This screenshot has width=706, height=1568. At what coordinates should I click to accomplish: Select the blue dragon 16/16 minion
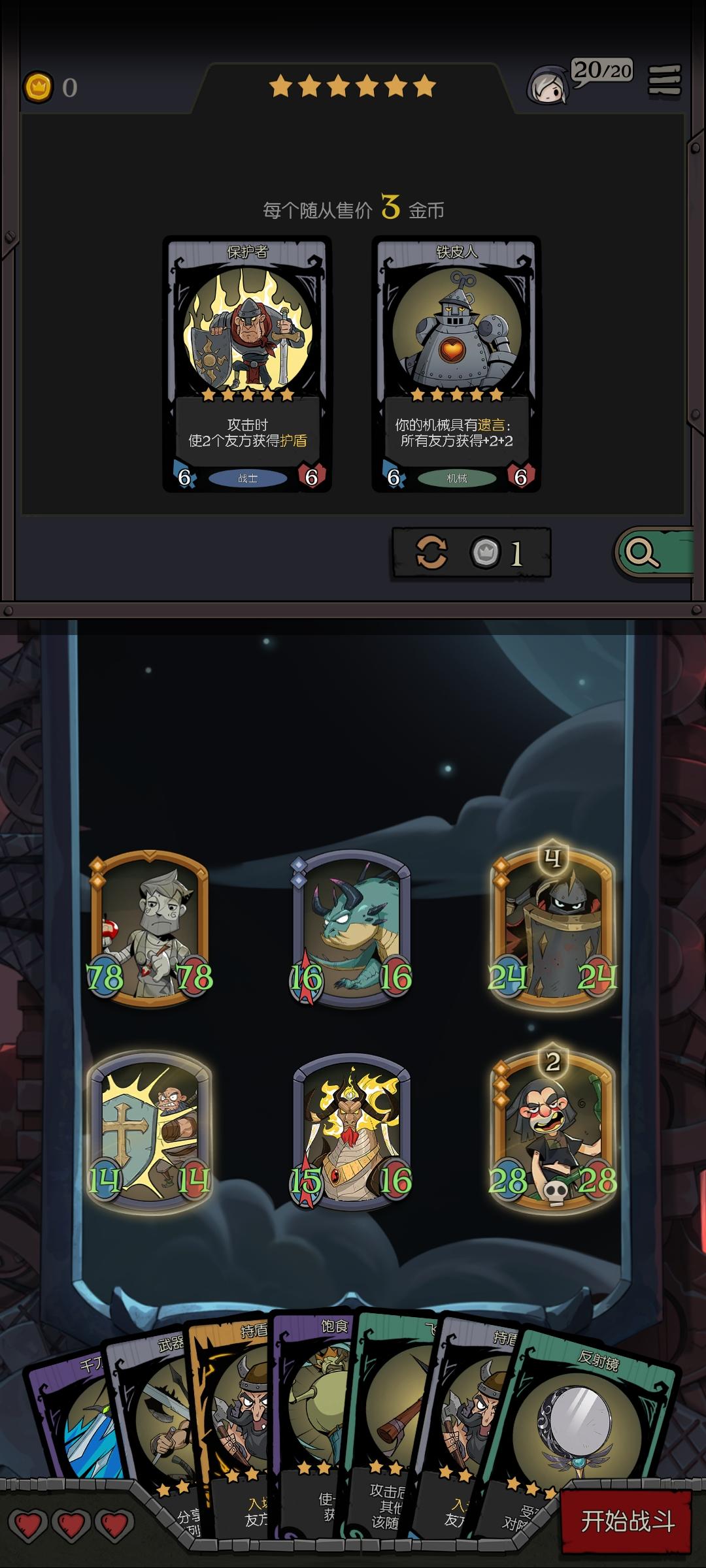(352, 928)
